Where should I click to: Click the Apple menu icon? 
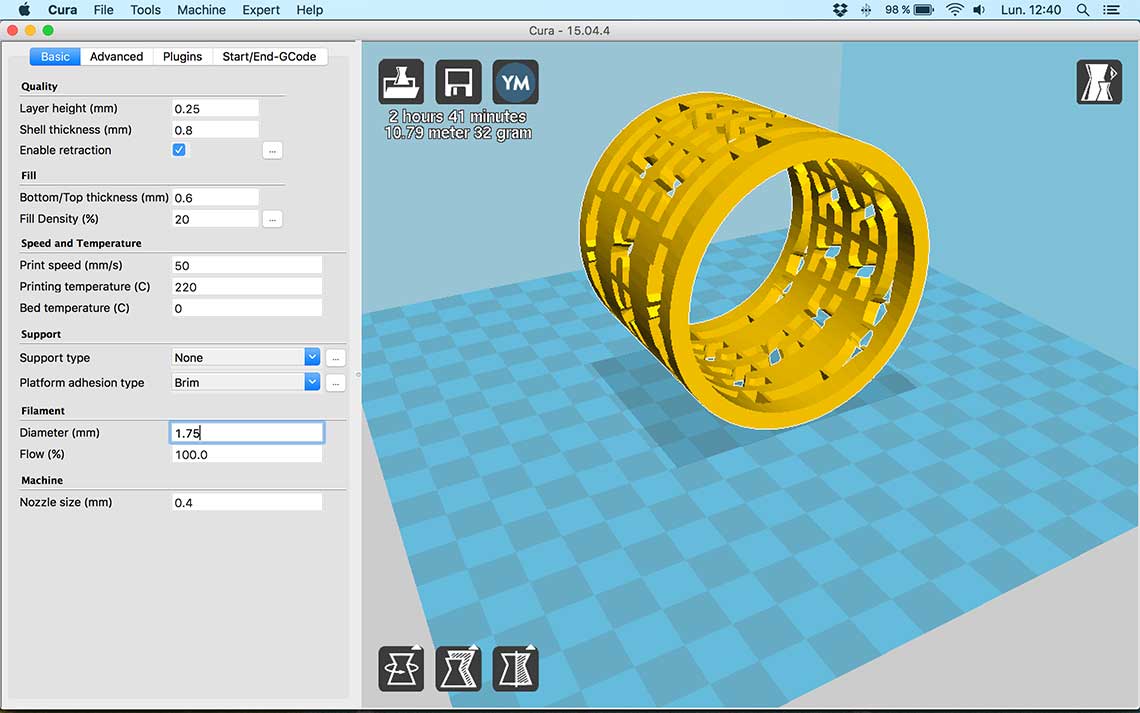[24, 9]
